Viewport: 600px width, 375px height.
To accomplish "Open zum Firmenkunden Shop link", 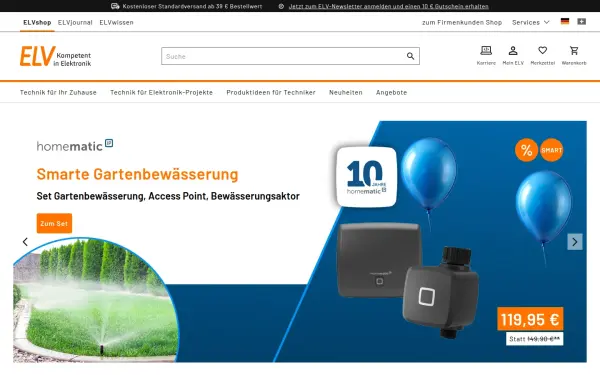I will pos(462,23).
